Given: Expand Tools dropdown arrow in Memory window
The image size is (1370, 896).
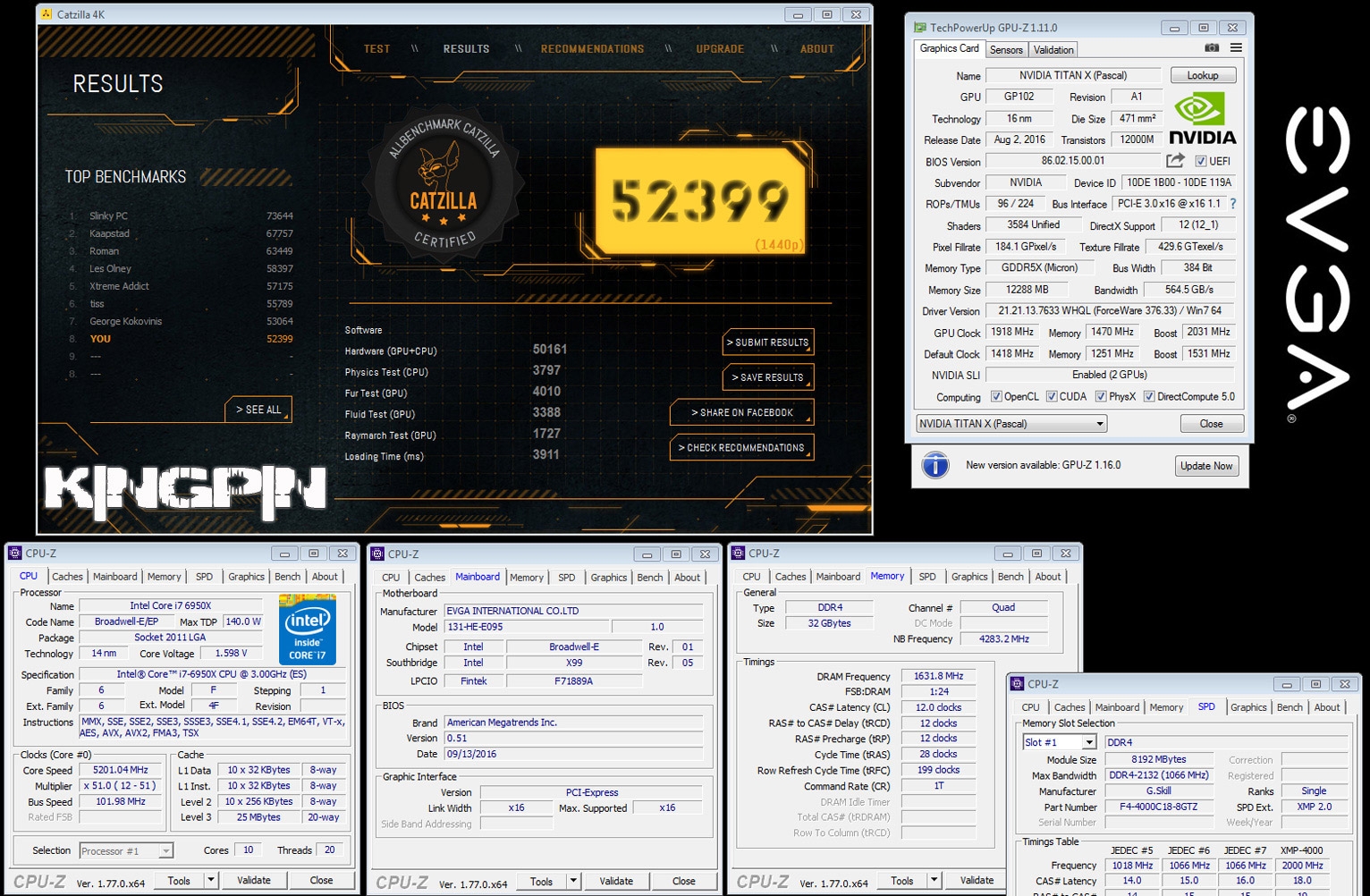Looking at the screenshot, I should 934,880.
